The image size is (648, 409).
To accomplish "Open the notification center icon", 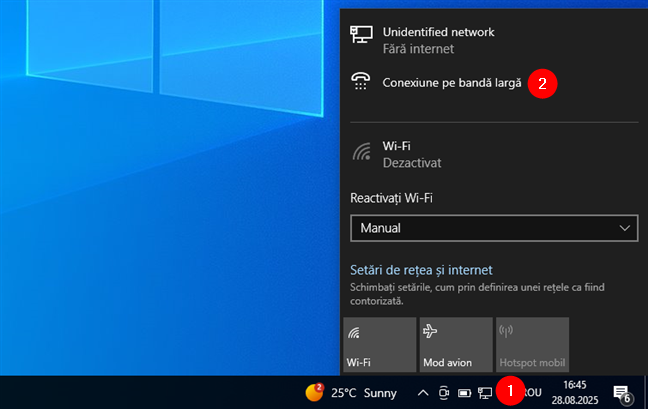I will click(621, 392).
